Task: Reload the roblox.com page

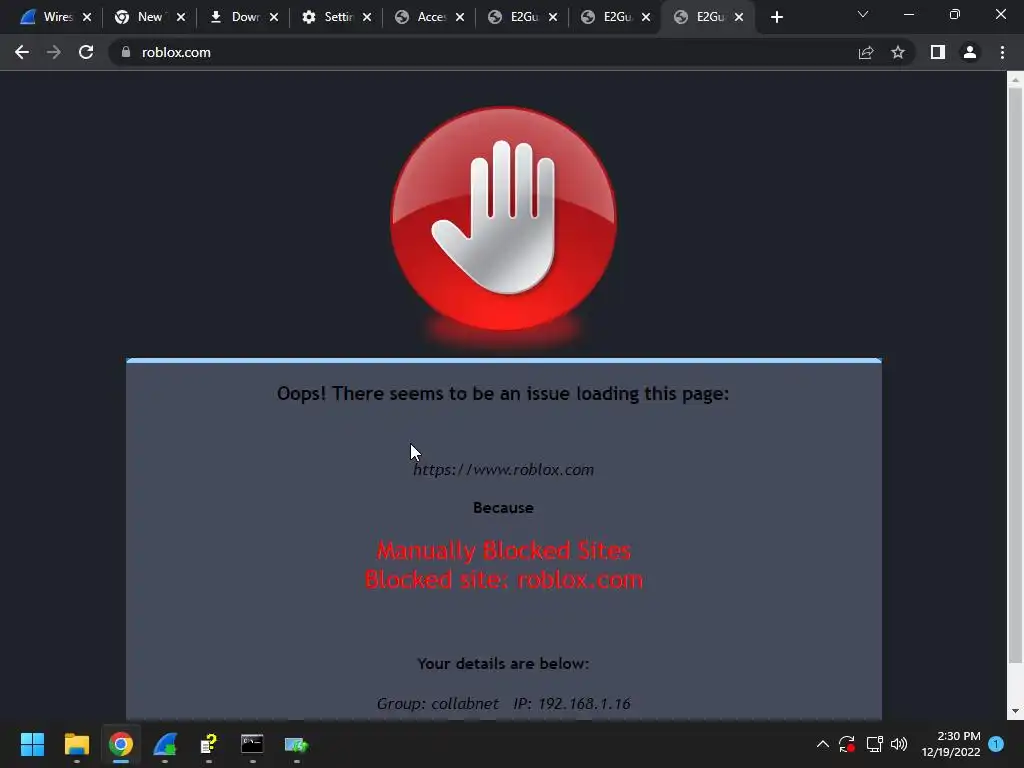Action: coord(86,52)
